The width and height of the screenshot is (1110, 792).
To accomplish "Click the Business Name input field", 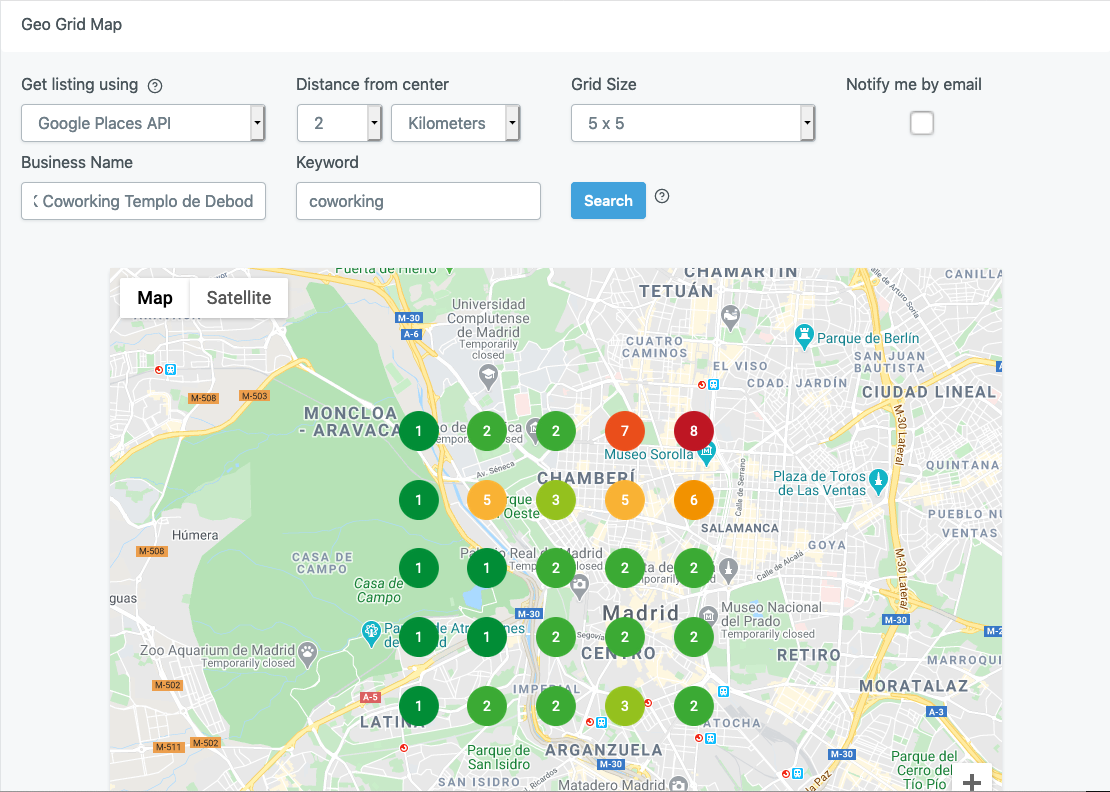I will click(143, 201).
